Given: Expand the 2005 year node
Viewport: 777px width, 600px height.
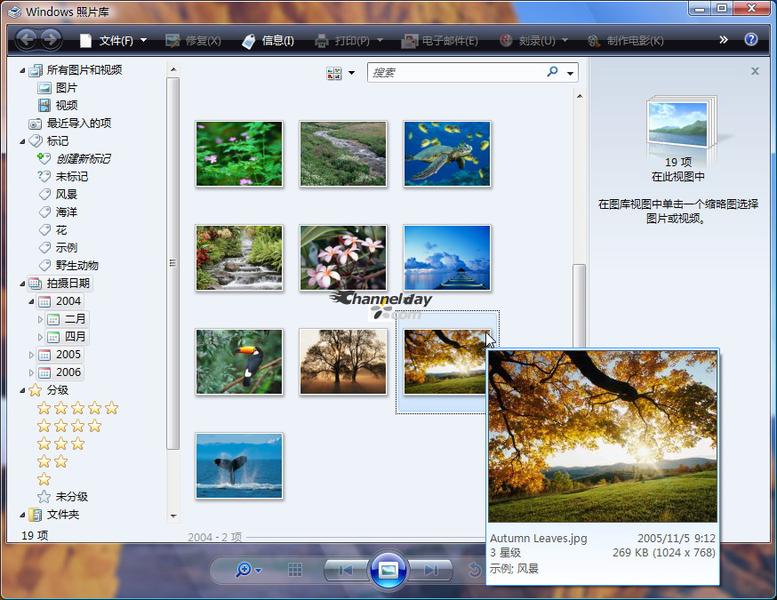Looking at the screenshot, I should [x=31, y=355].
